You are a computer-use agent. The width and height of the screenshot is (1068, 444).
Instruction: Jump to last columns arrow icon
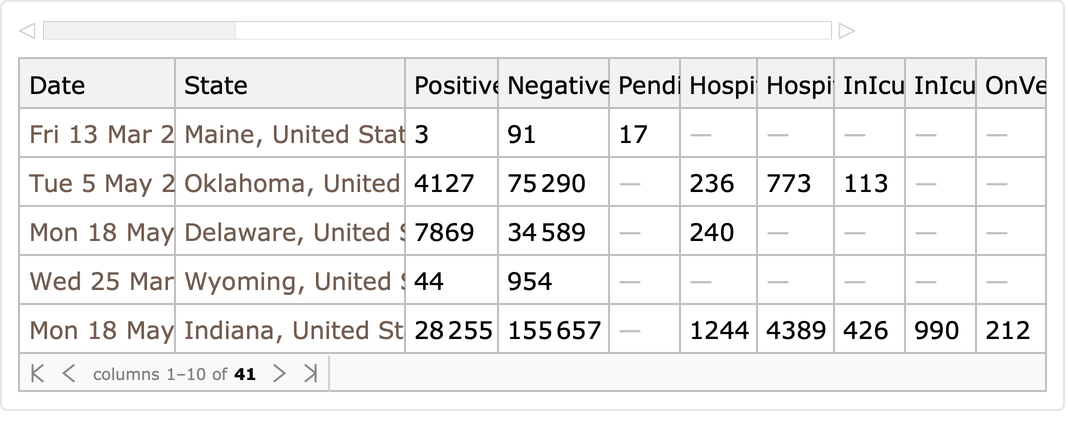click(x=310, y=374)
